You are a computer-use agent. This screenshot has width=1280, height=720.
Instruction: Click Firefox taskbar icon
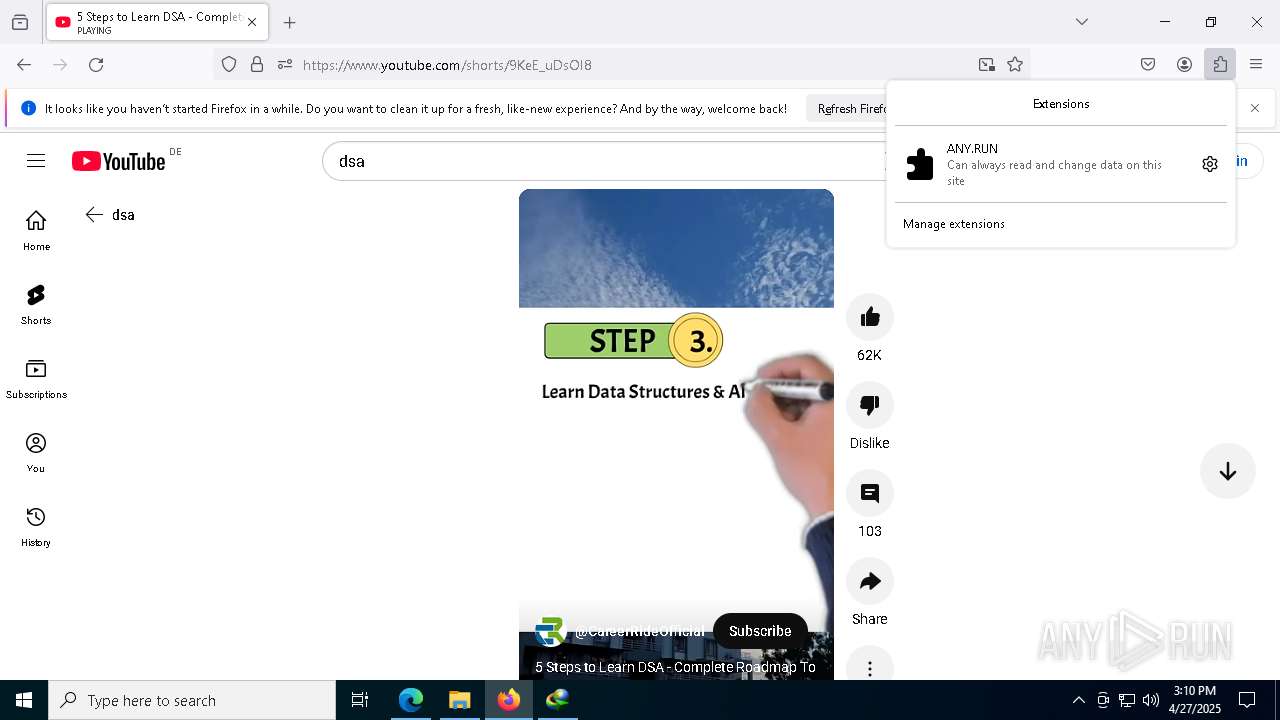coord(509,700)
